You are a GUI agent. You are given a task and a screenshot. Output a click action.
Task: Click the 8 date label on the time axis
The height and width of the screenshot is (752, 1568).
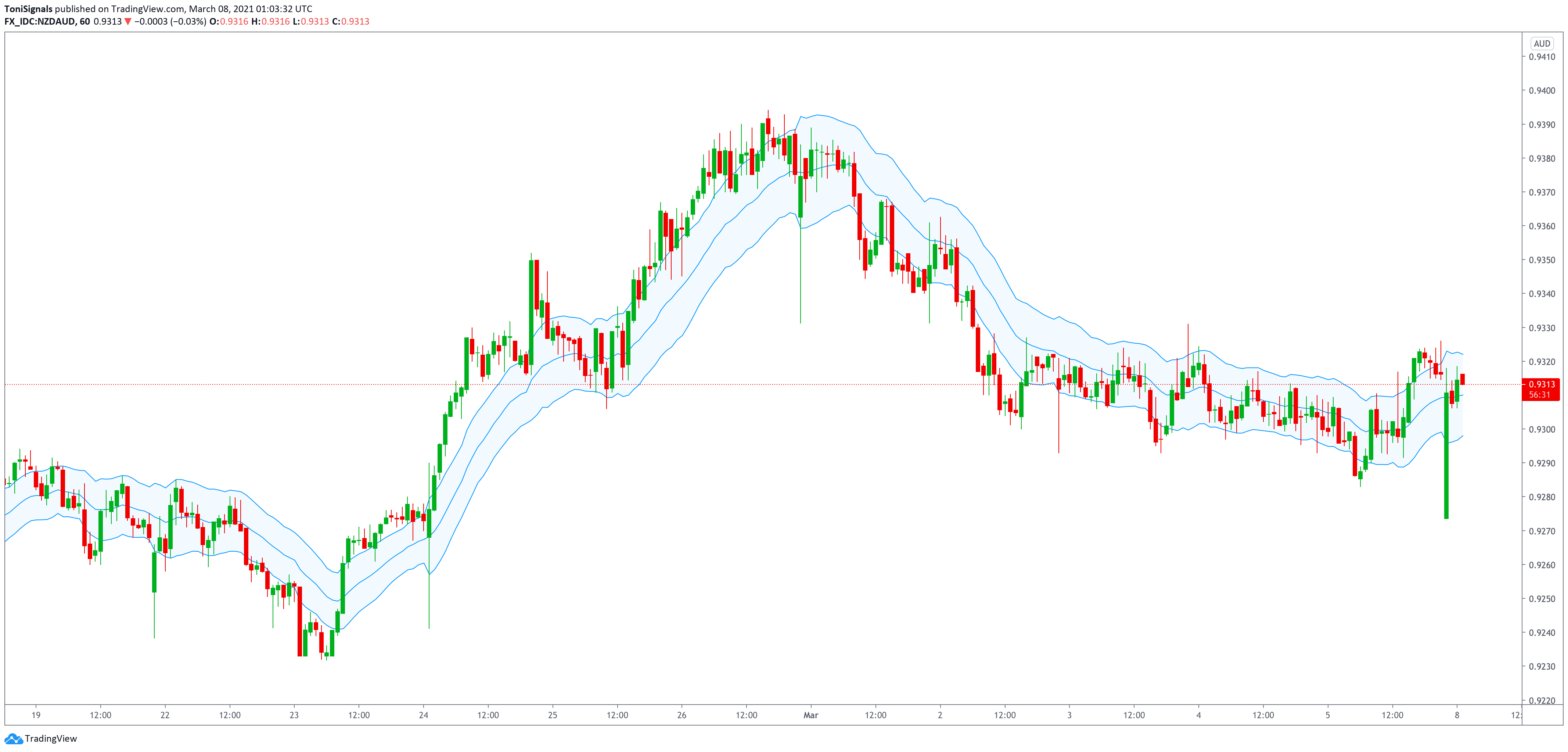click(1457, 715)
